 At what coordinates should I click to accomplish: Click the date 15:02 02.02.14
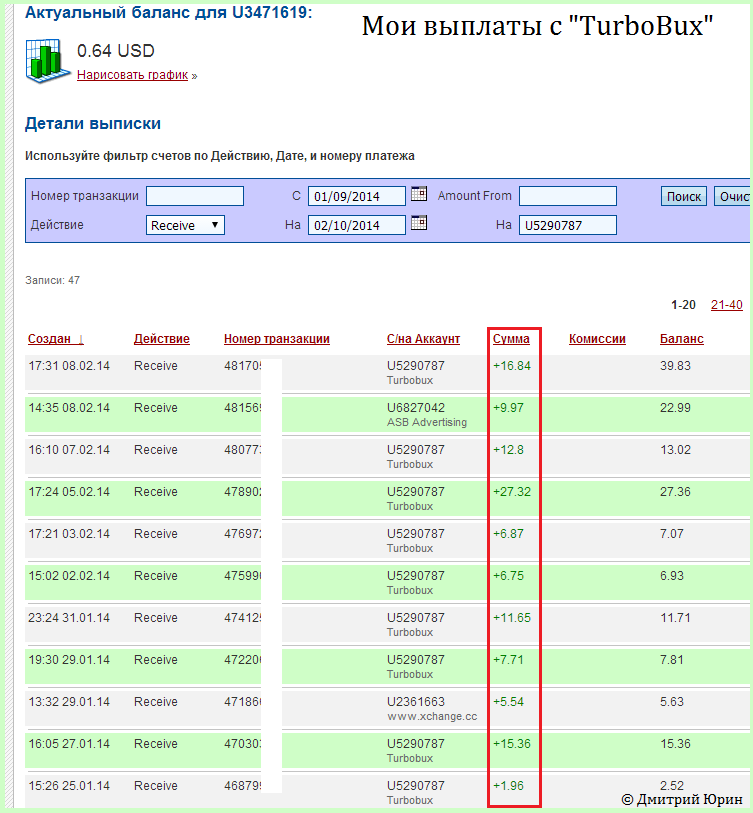click(69, 576)
